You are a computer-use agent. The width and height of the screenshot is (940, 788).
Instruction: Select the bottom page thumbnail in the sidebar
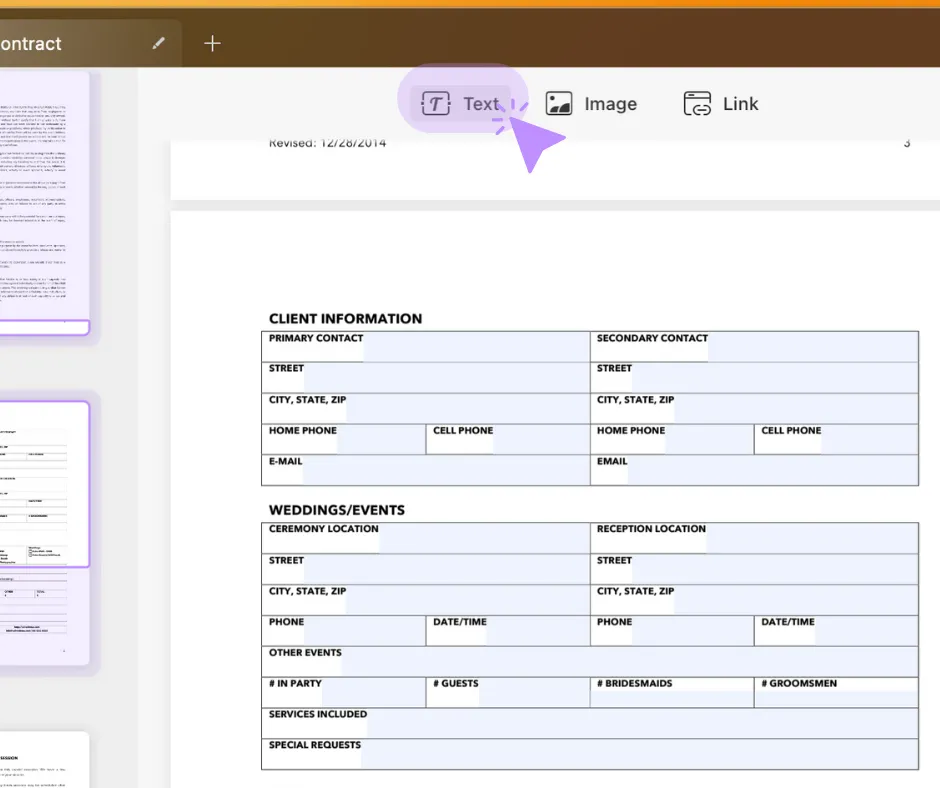(x=40, y=760)
